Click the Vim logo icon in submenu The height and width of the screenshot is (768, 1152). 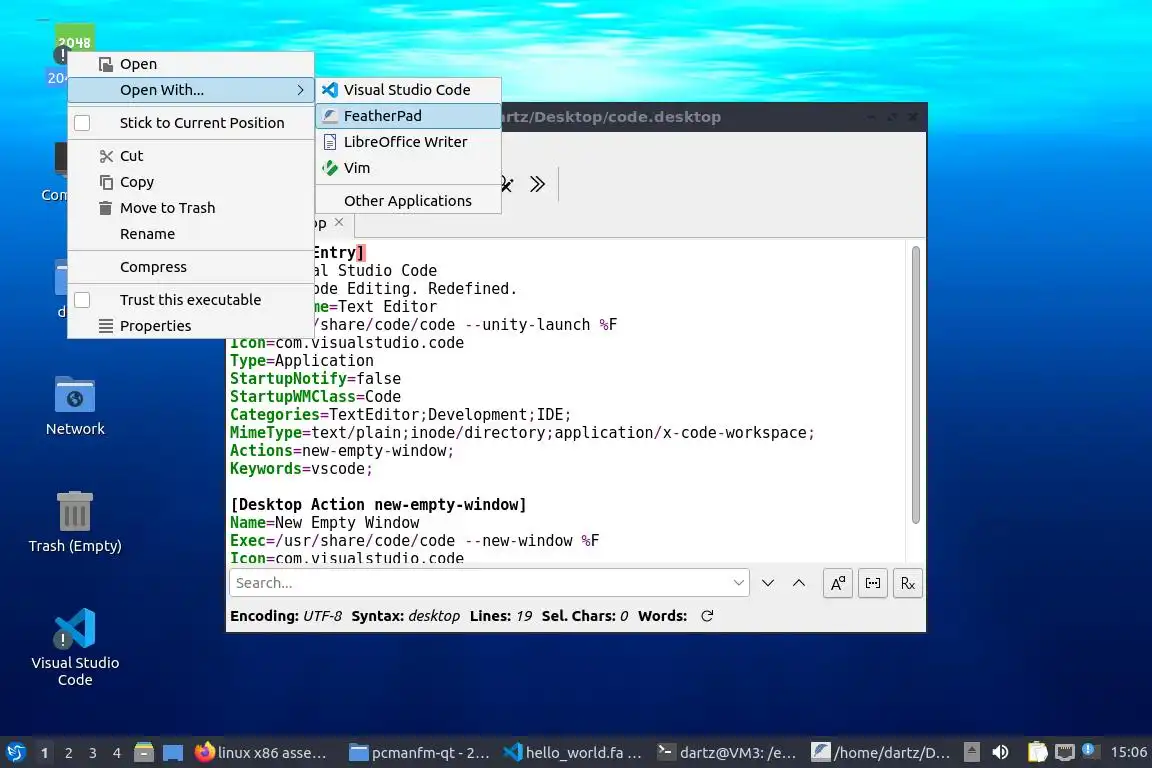[330, 168]
